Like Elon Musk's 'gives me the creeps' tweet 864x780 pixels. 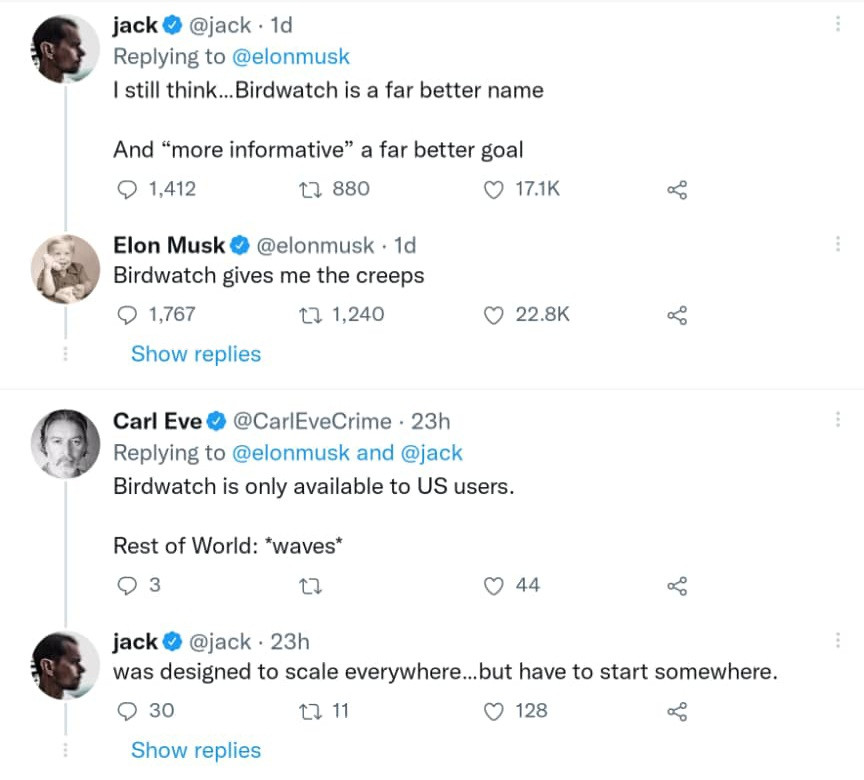coord(493,315)
